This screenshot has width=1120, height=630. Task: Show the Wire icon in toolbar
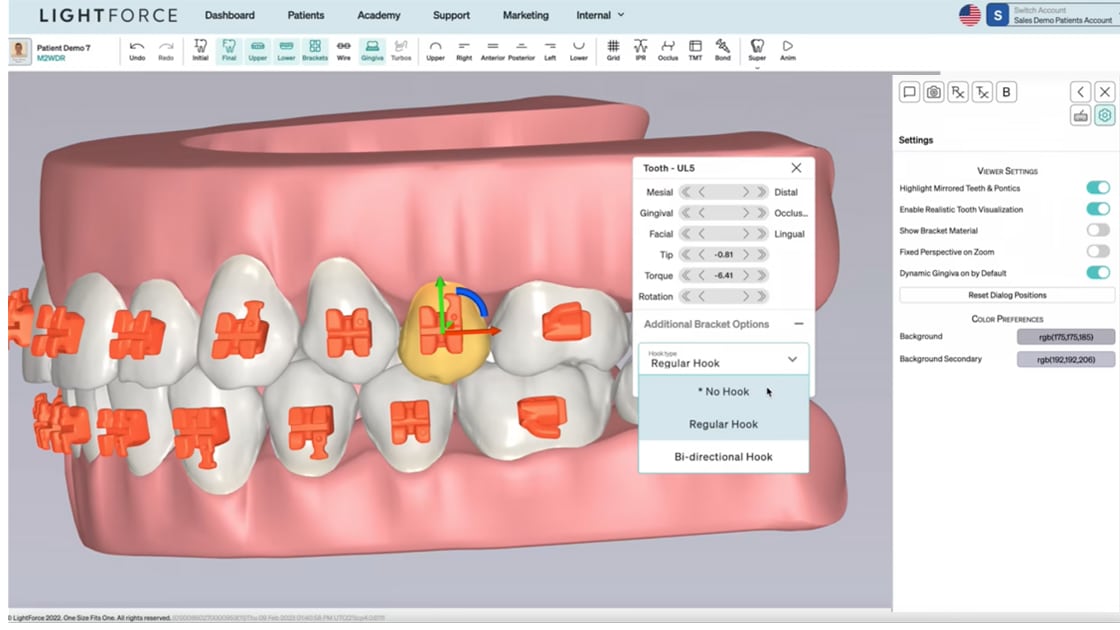coord(343,50)
